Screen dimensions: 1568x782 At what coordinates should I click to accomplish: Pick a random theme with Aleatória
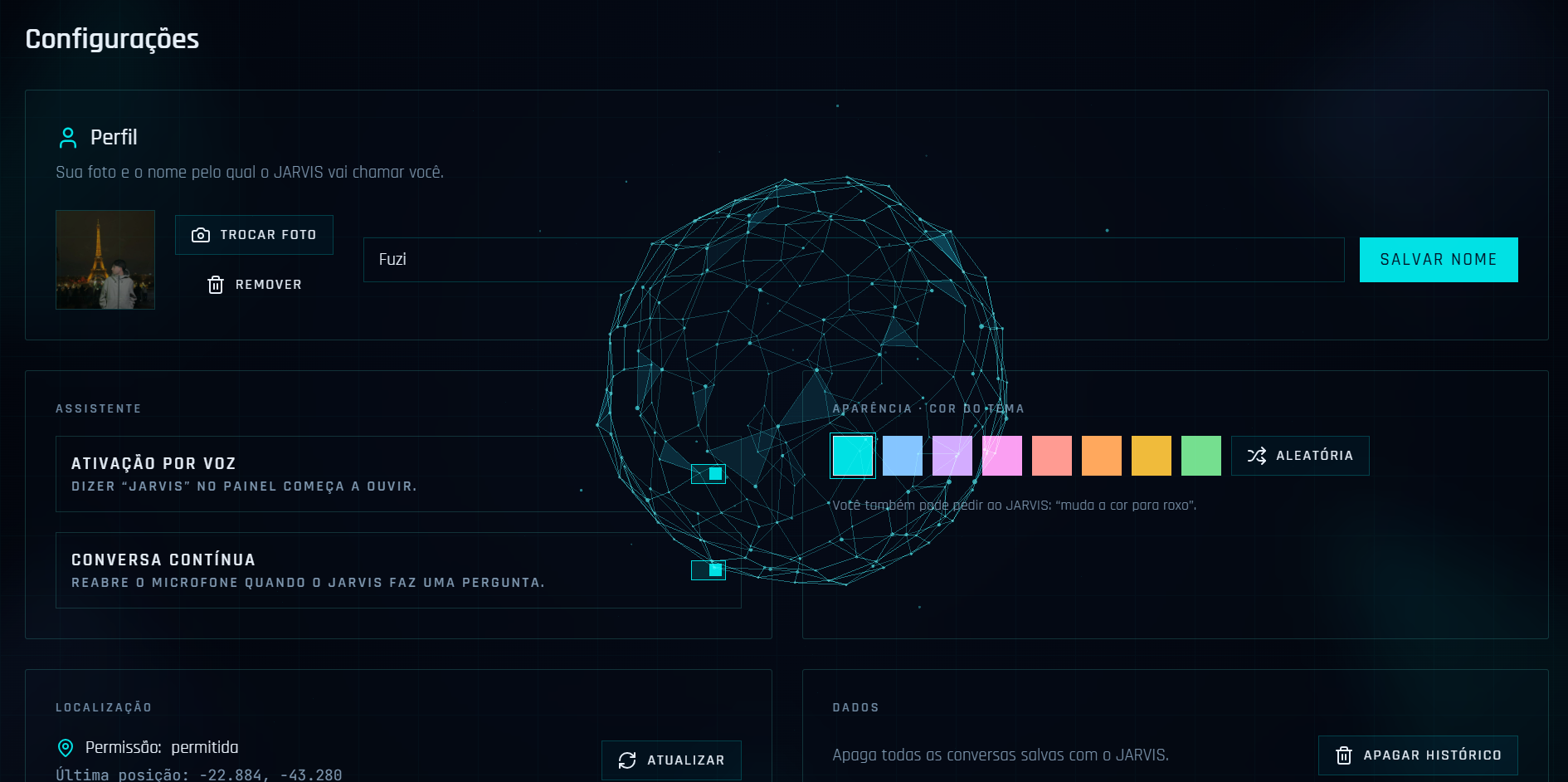[1300, 456]
